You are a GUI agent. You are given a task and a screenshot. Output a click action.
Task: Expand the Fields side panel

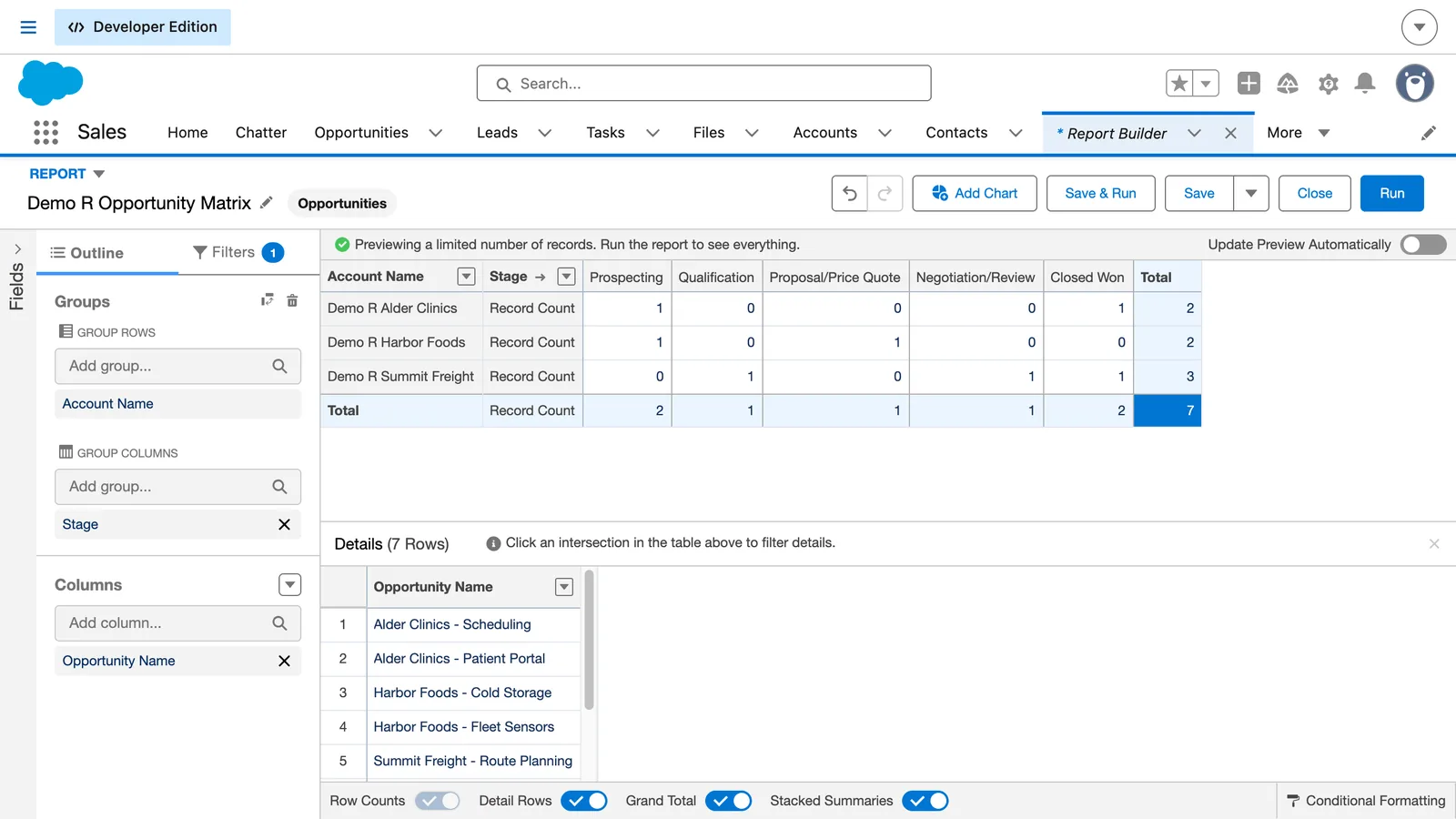[17, 249]
